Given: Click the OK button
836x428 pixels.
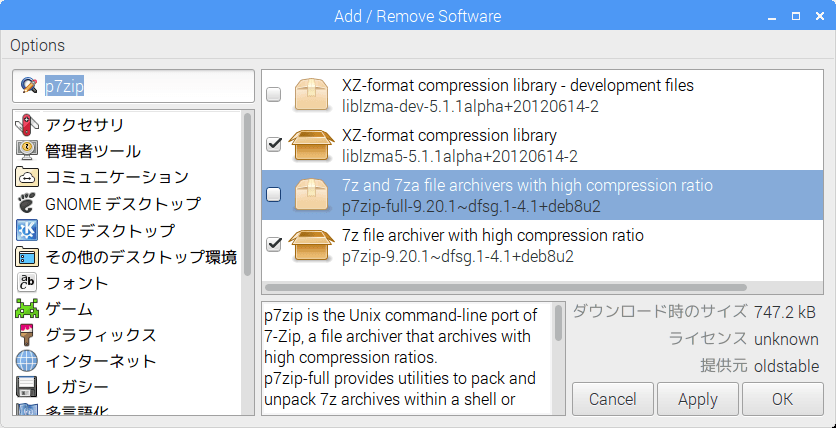Looking at the screenshot, I should click(x=783, y=399).
